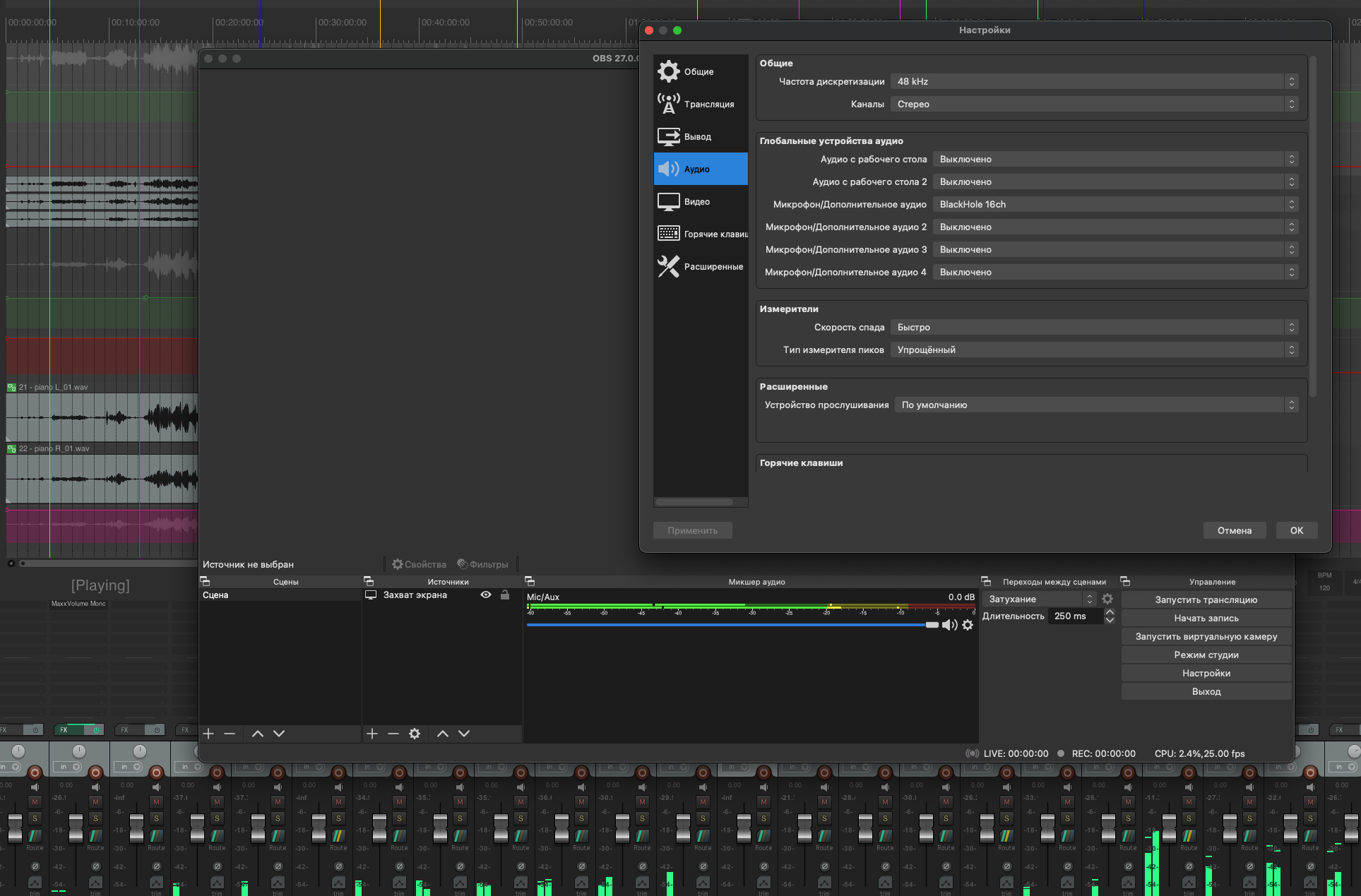Click Фильтры in the source toolbar

482,564
